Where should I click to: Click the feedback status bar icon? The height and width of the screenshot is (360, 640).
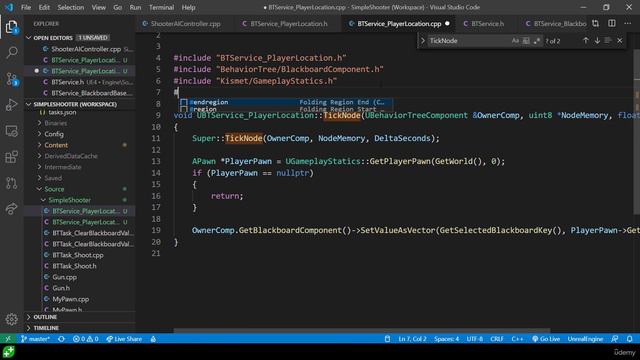point(615,339)
